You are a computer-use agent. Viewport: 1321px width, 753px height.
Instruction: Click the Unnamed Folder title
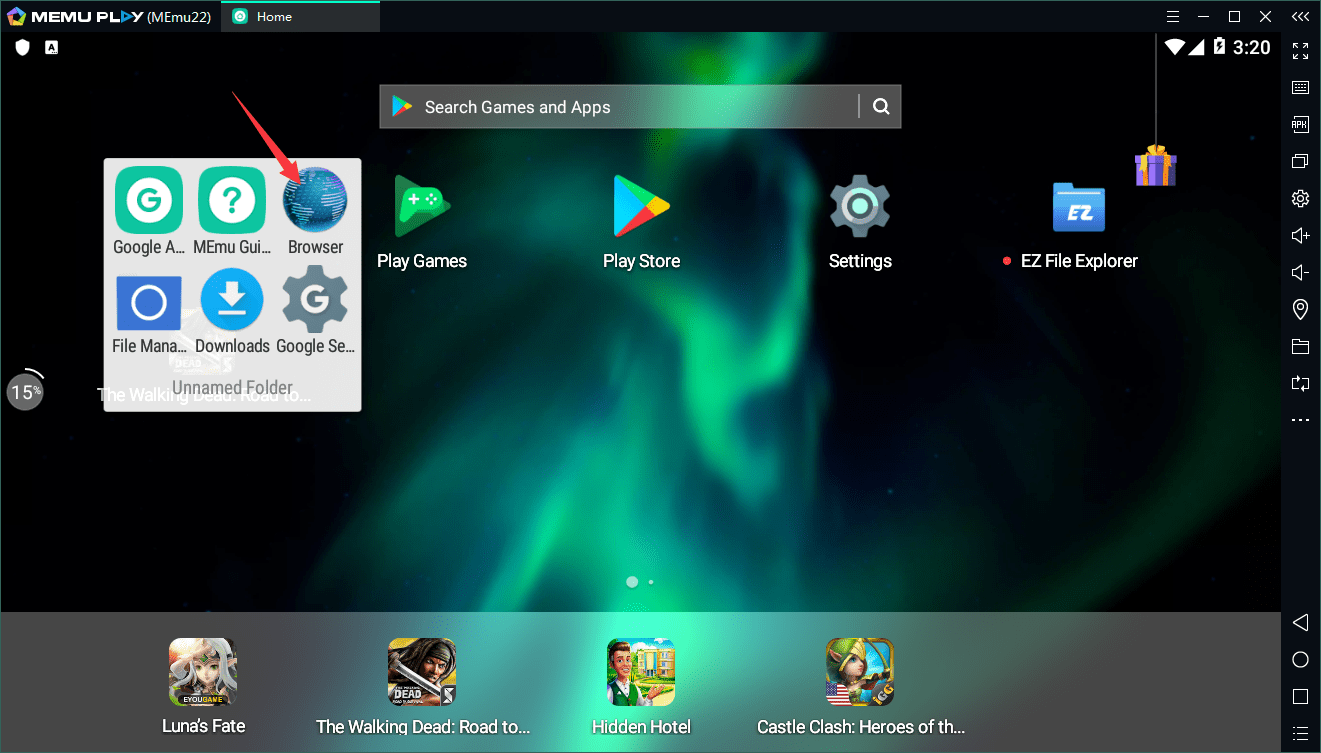pyautogui.click(x=232, y=387)
